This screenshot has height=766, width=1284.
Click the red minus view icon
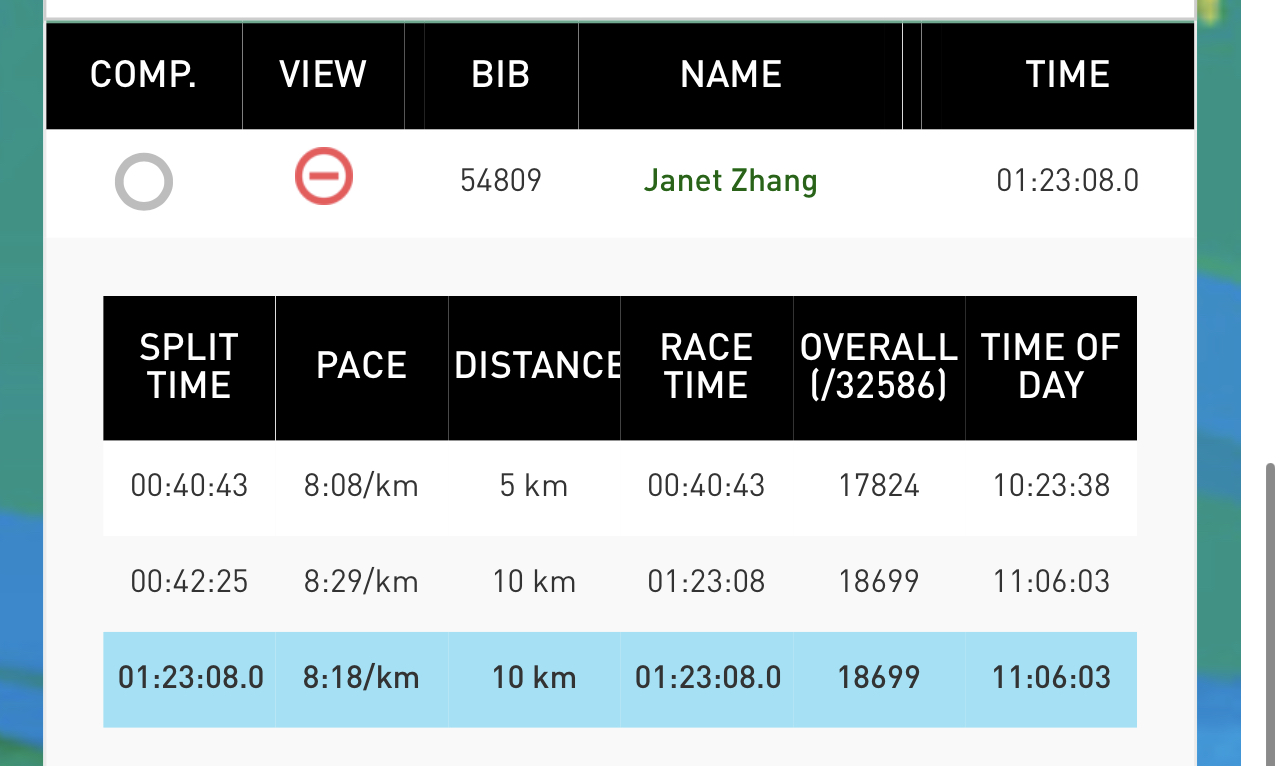324,177
